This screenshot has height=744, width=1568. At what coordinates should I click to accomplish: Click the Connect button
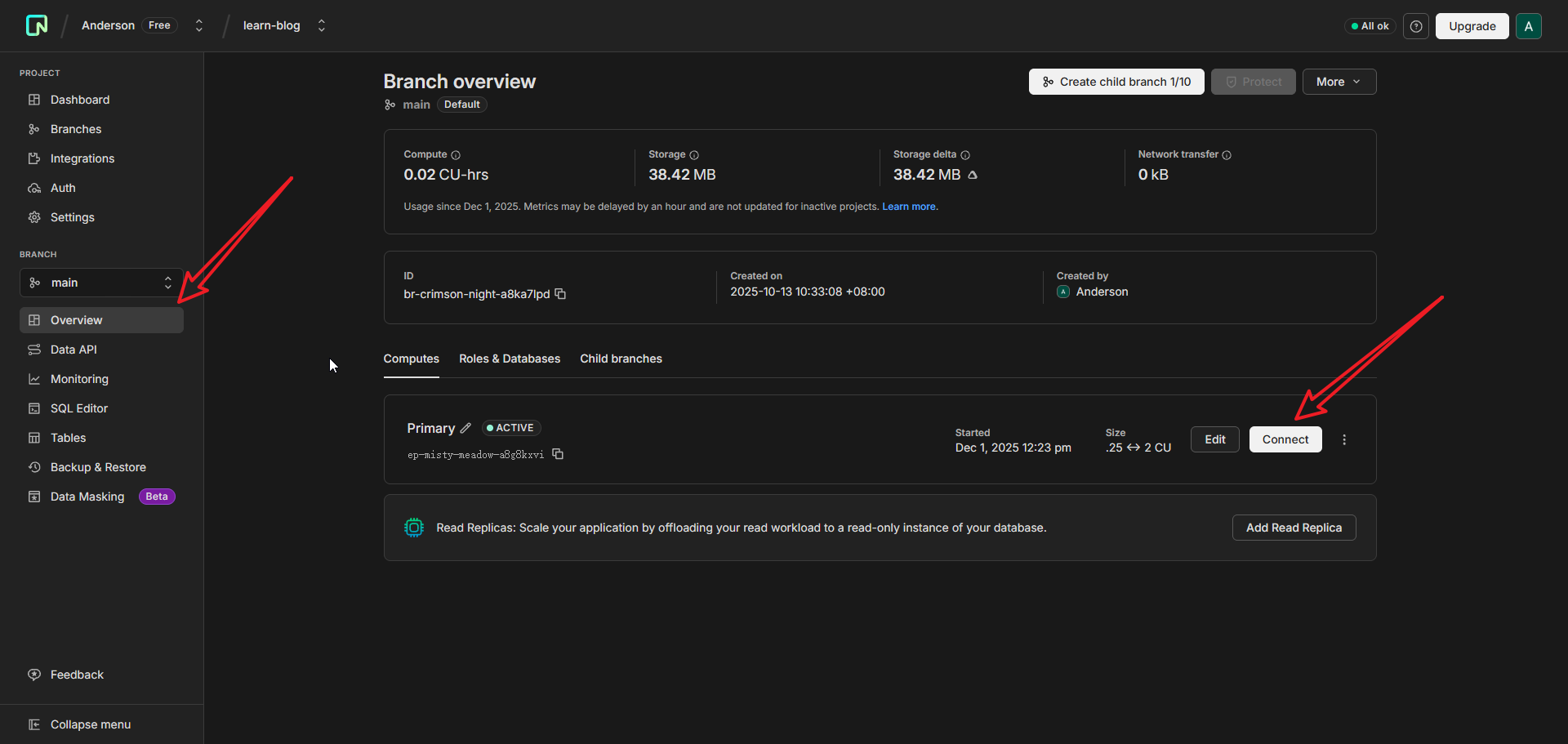(x=1285, y=439)
